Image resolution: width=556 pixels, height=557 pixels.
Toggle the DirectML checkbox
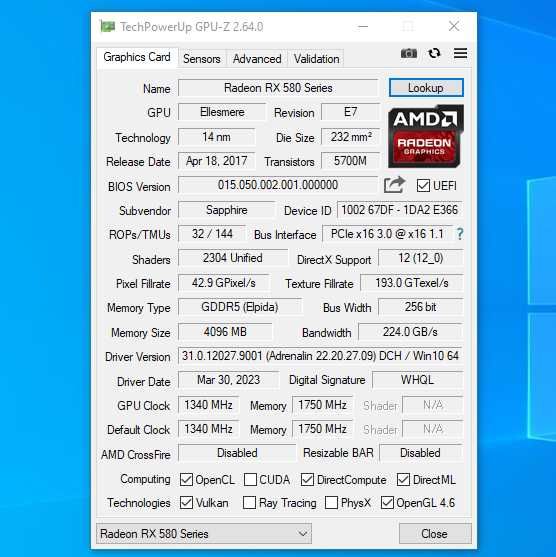(x=403, y=479)
